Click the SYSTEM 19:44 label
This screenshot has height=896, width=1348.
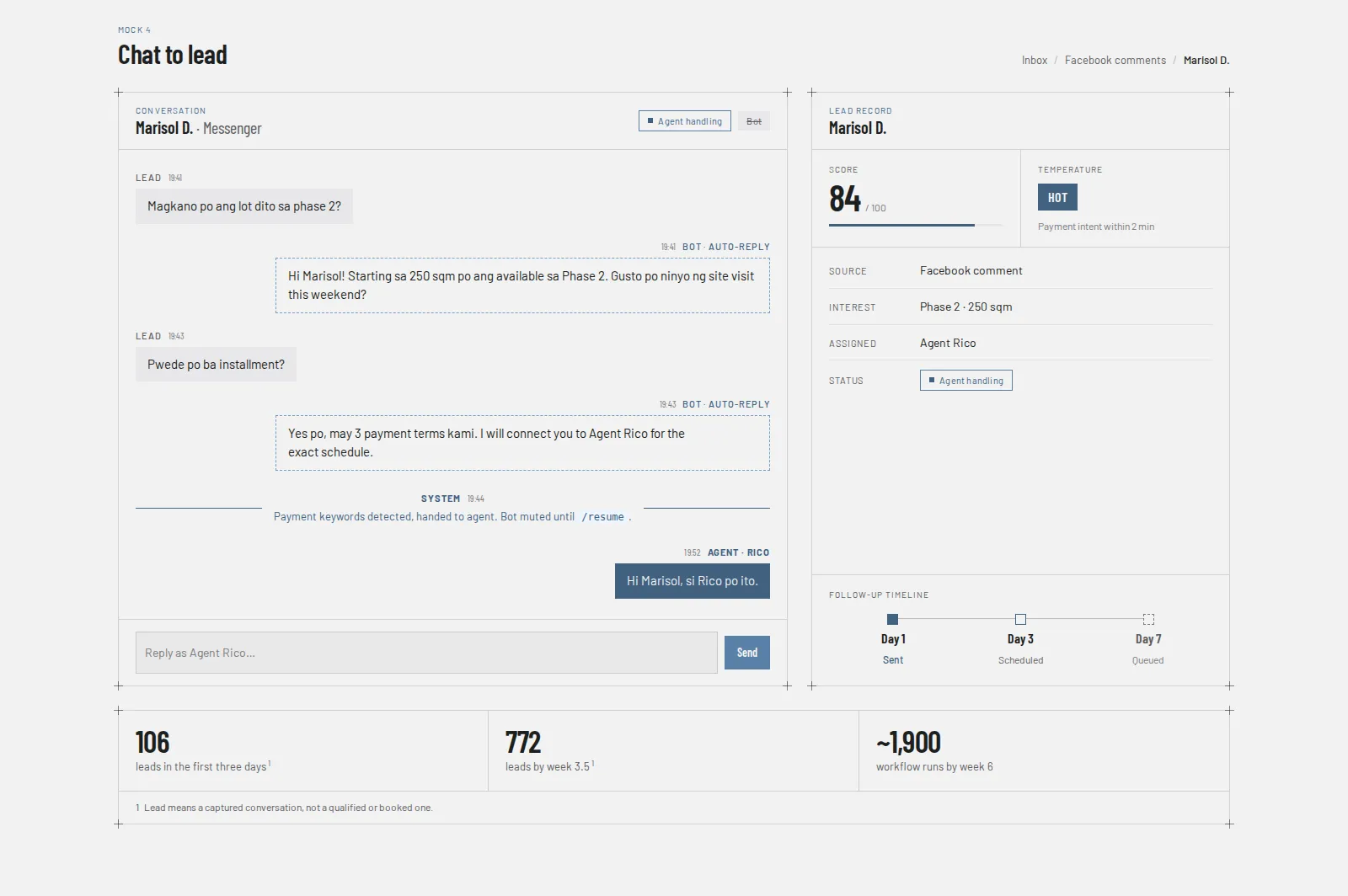pos(452,499)
